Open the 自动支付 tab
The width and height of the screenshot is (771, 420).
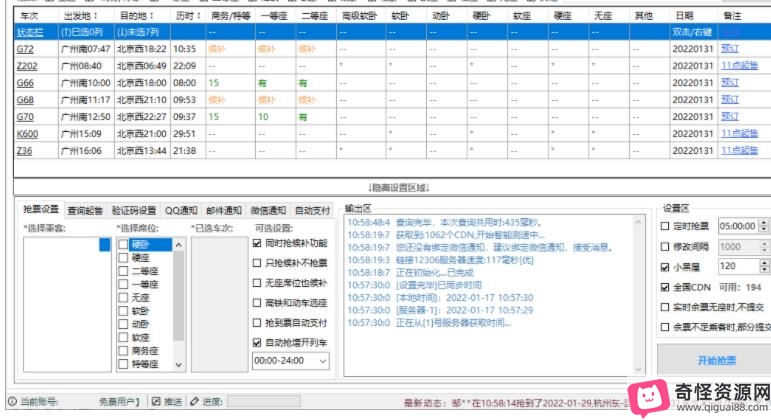[x=312, y=210]
